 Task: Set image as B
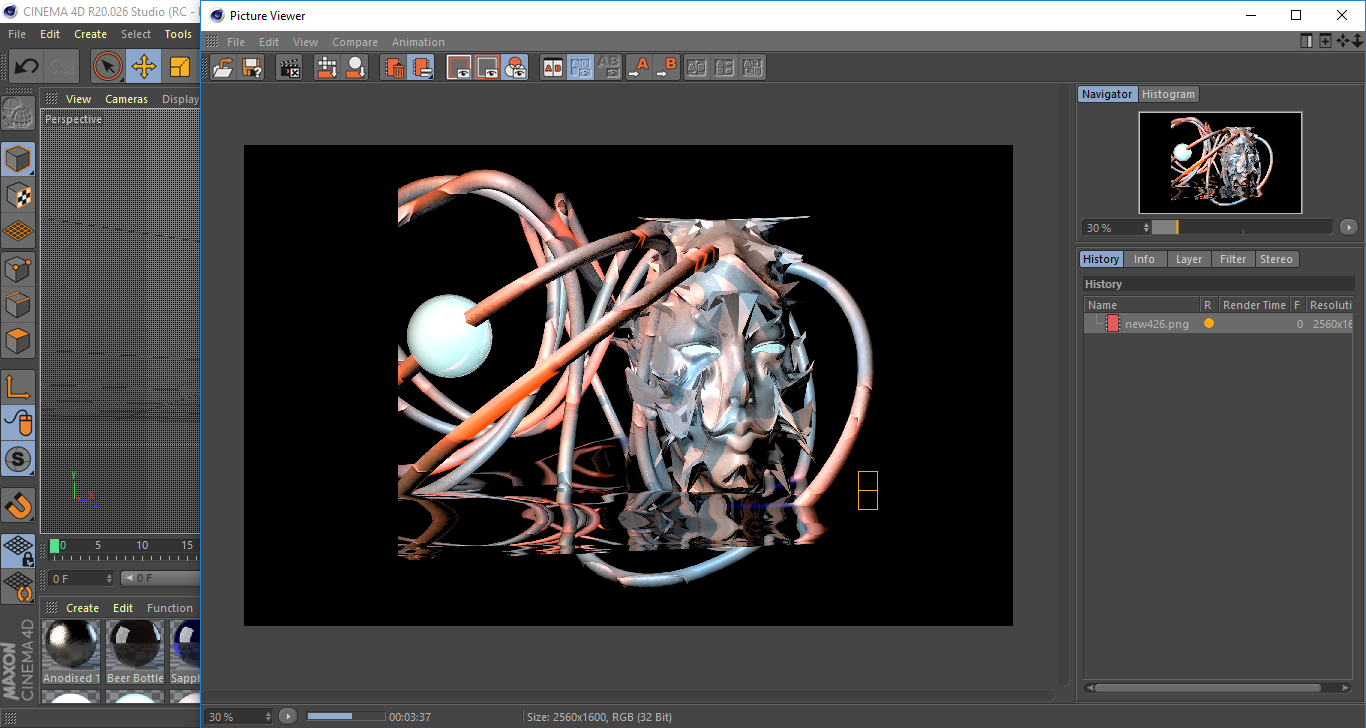coord(667,68)
